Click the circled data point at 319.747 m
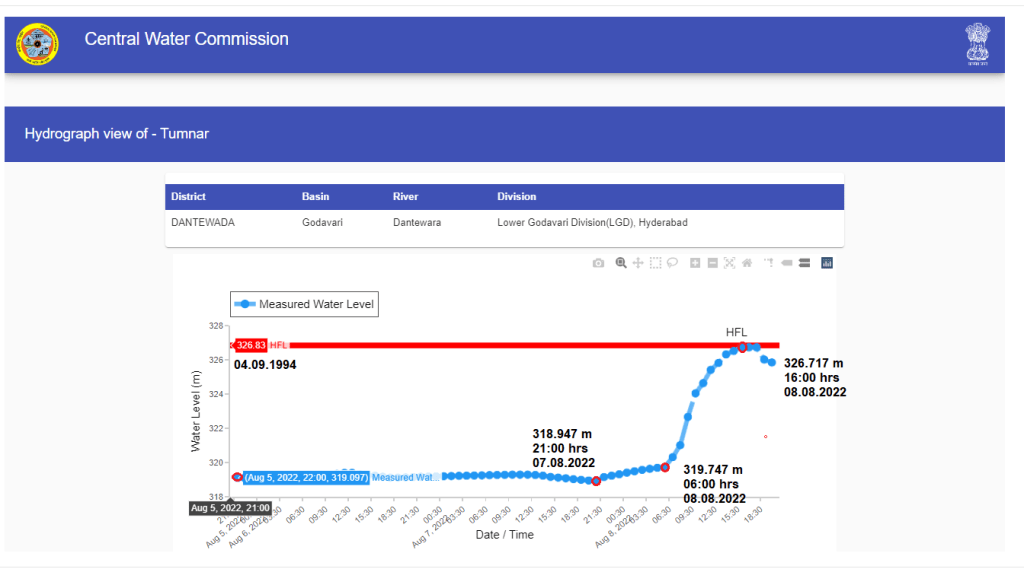The image size is (1024, 569). pyautogui.click(x=665, y=467)
